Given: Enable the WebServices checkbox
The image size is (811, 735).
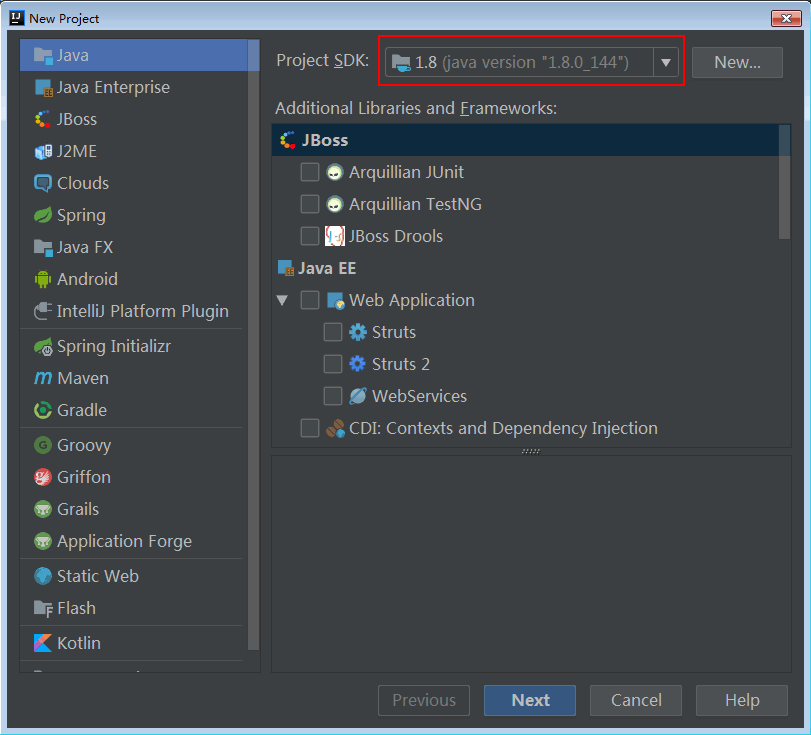Looking at the screenshot, I should click(x=333, y=396).
